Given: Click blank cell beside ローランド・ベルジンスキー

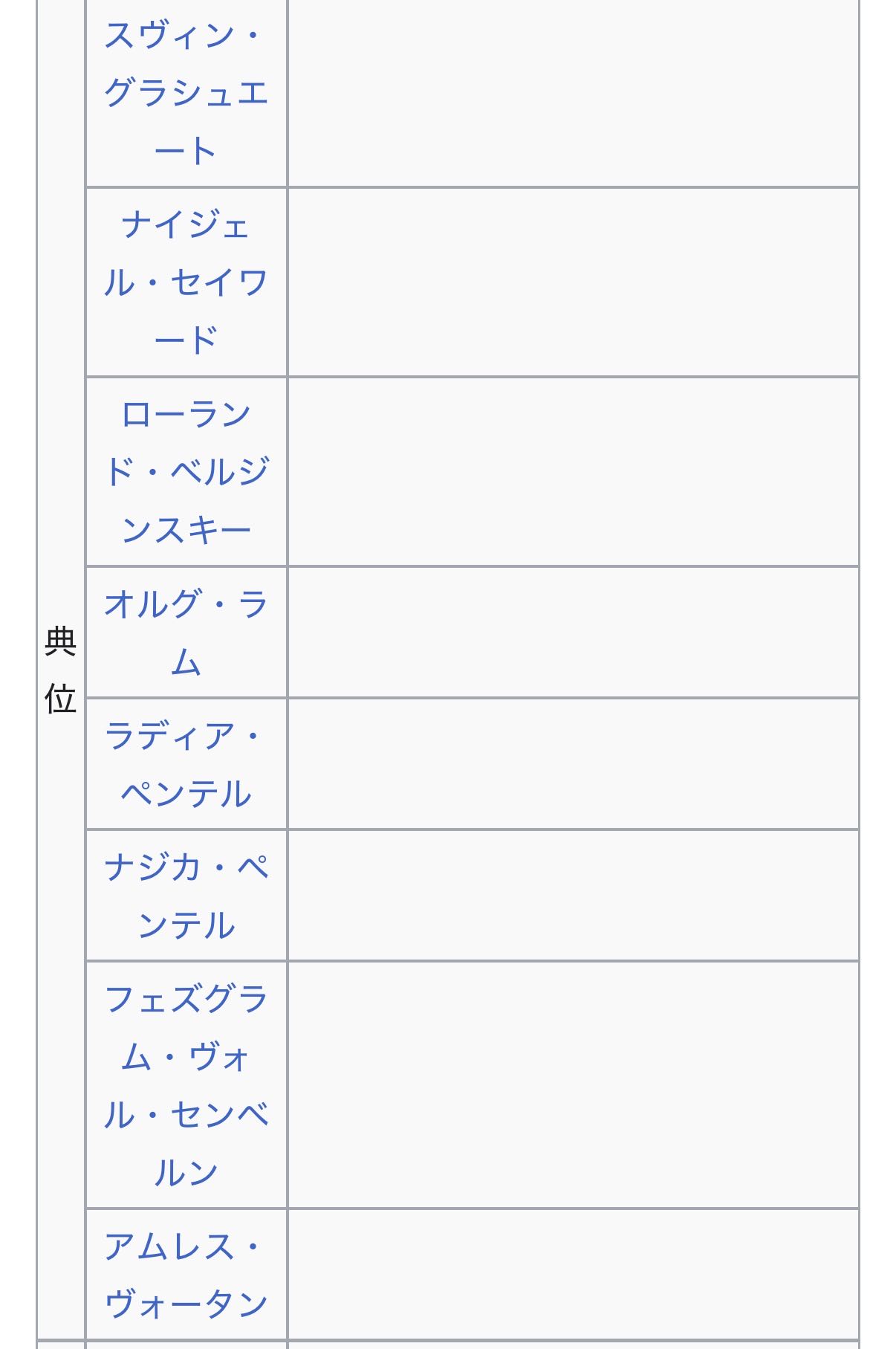Looking at the screenshot, I should 572,471.
